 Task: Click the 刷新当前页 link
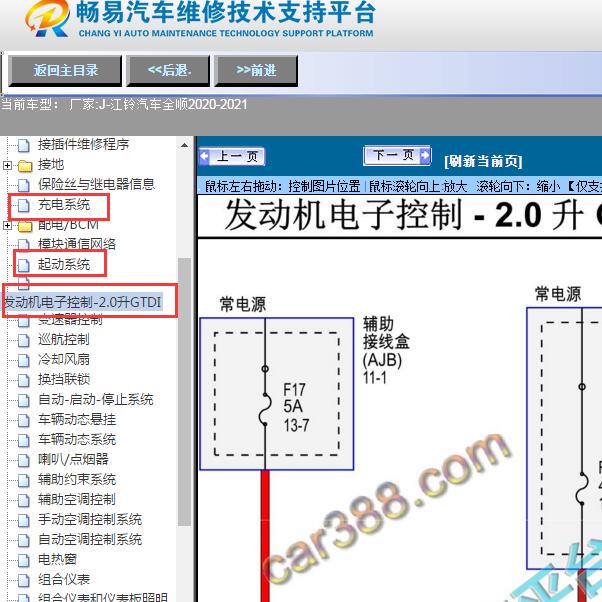[x=483, y=161]
